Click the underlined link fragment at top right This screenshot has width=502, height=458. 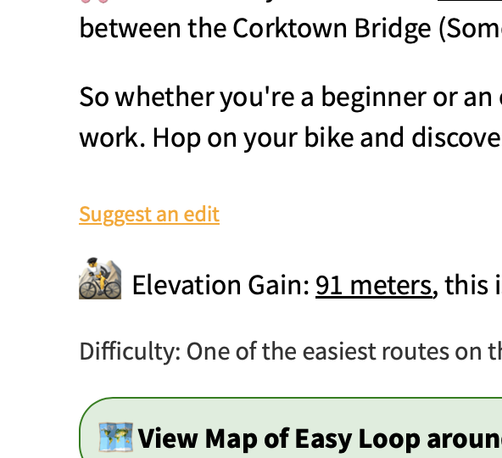click(x=470, y=1)
